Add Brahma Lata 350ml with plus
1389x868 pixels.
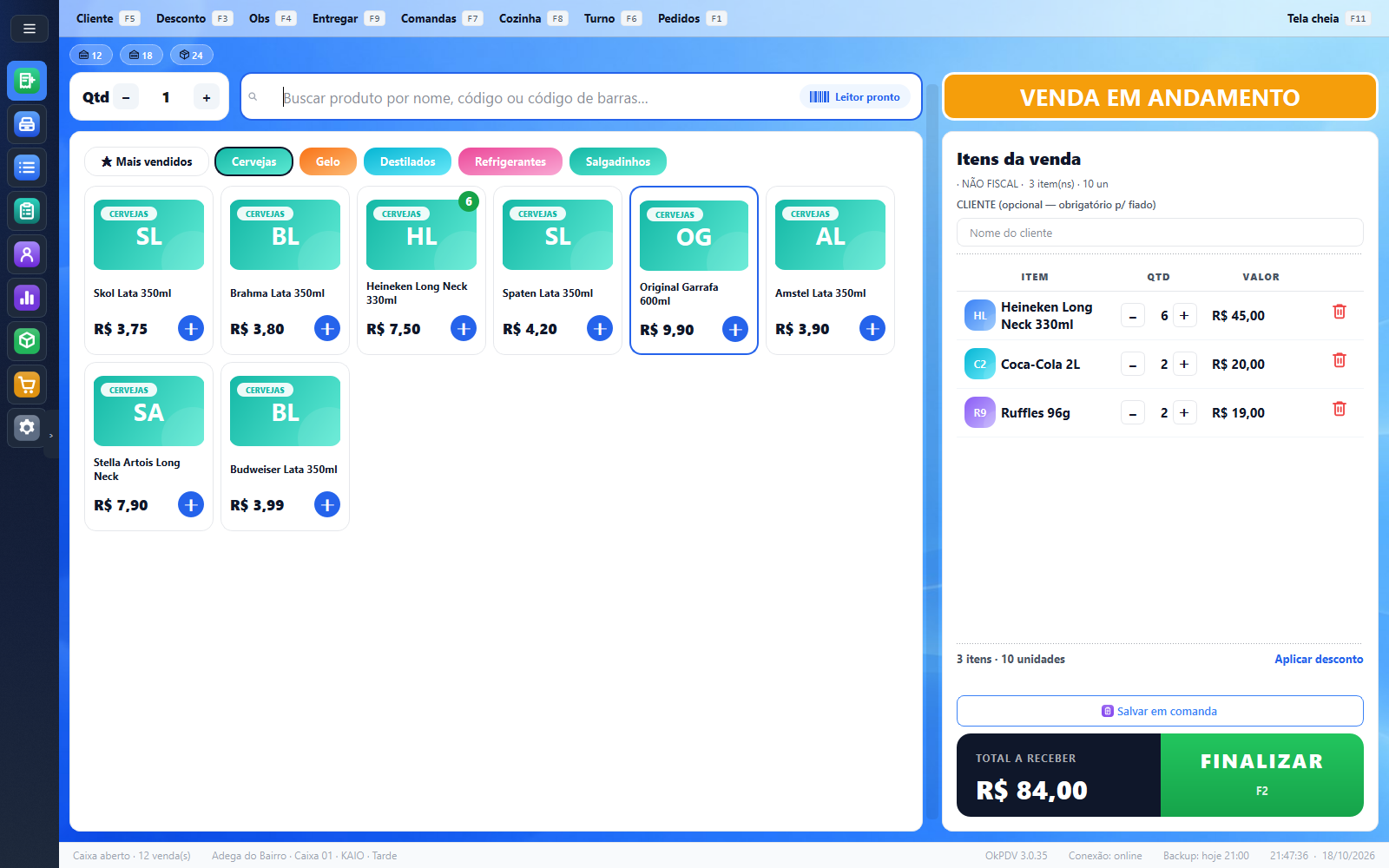(327, 328)
